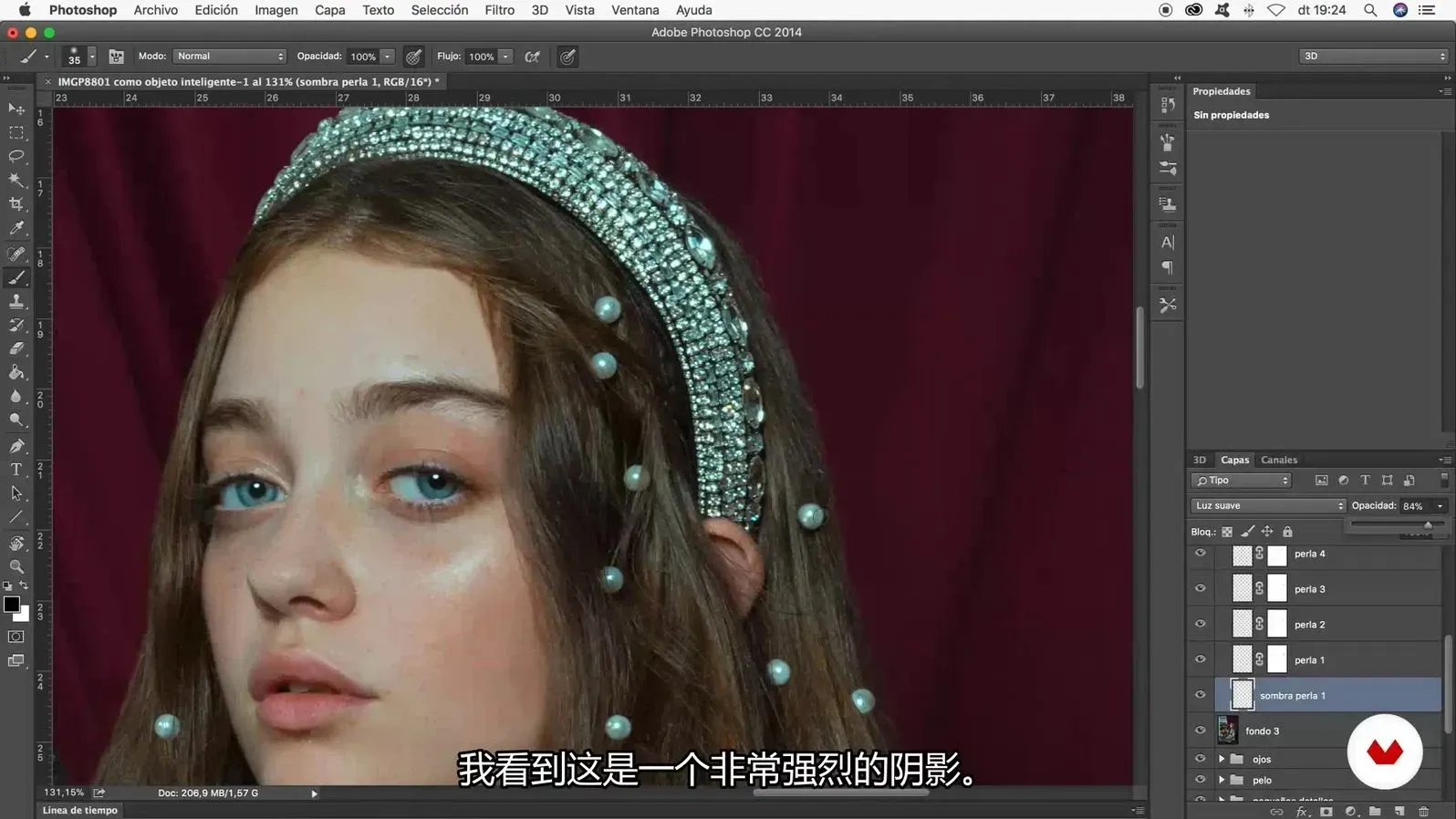Screen dimensions: 1456x819
Task: Open the Línea de tiempo panel
Action: point(80,810)
